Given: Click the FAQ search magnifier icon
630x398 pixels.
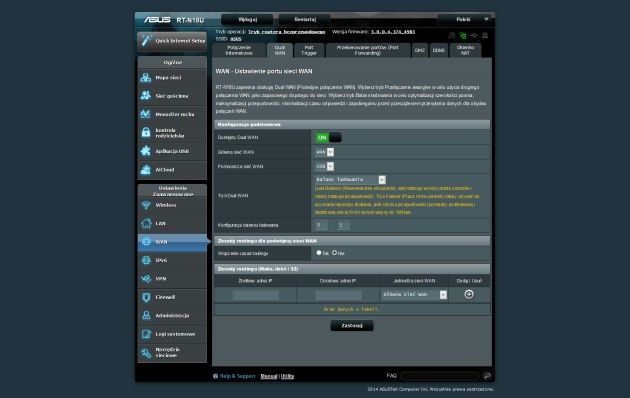Looking at the screenshot, I should (487, 376).
